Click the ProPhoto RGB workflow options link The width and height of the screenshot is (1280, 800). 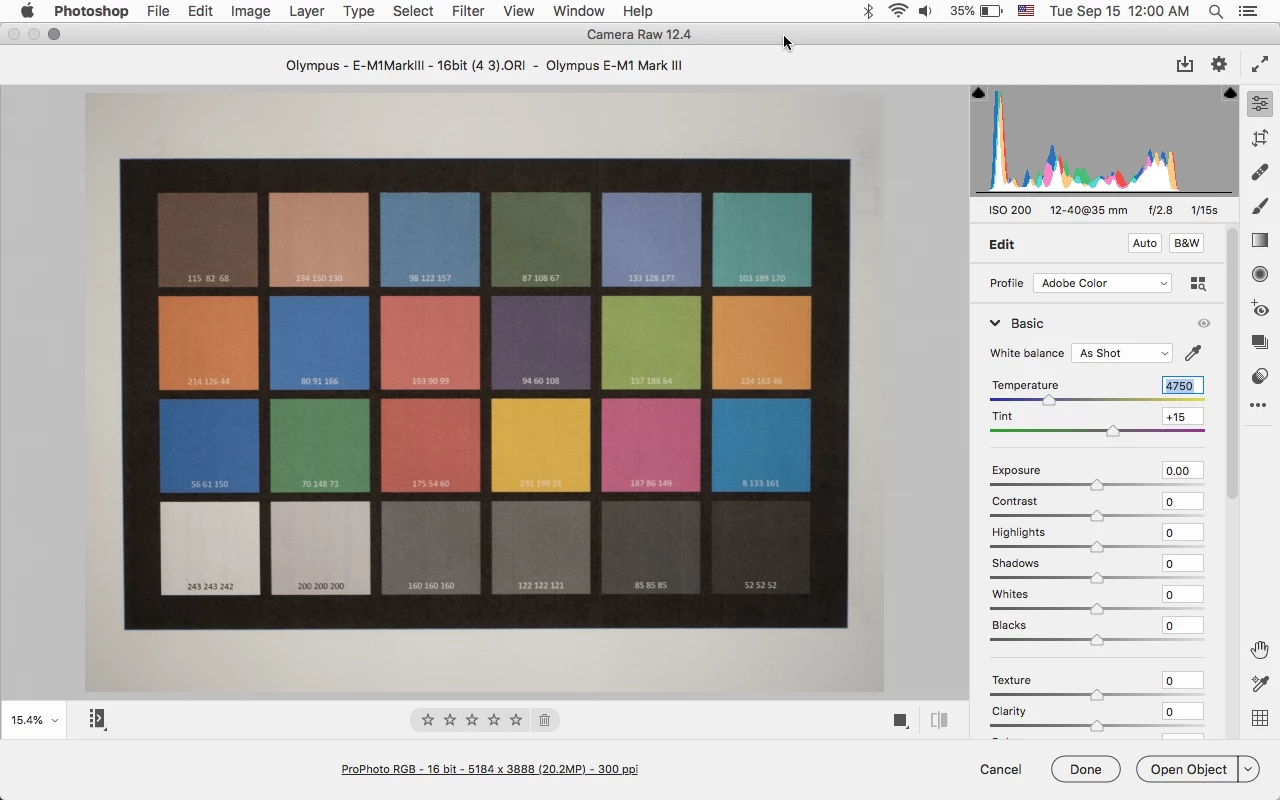(x=490, y=769)
